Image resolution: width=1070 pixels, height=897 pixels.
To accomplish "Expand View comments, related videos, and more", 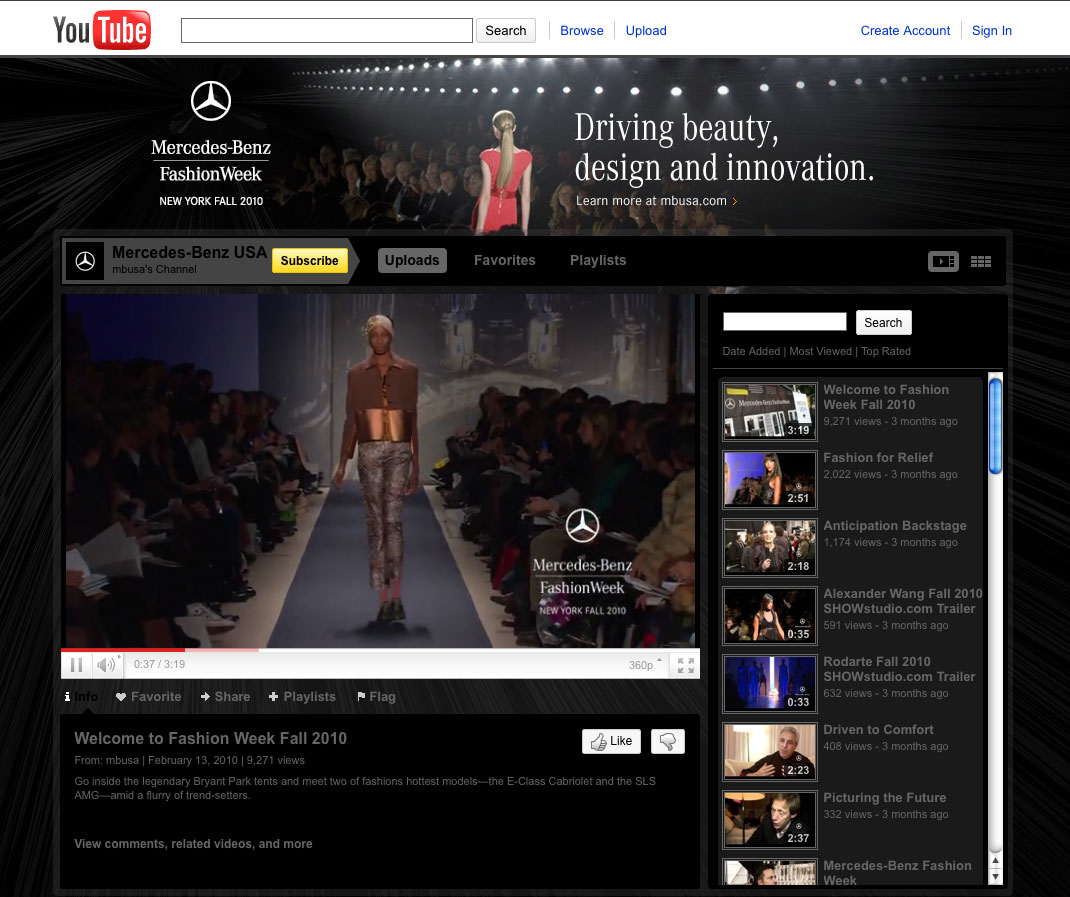I will 193,844.
